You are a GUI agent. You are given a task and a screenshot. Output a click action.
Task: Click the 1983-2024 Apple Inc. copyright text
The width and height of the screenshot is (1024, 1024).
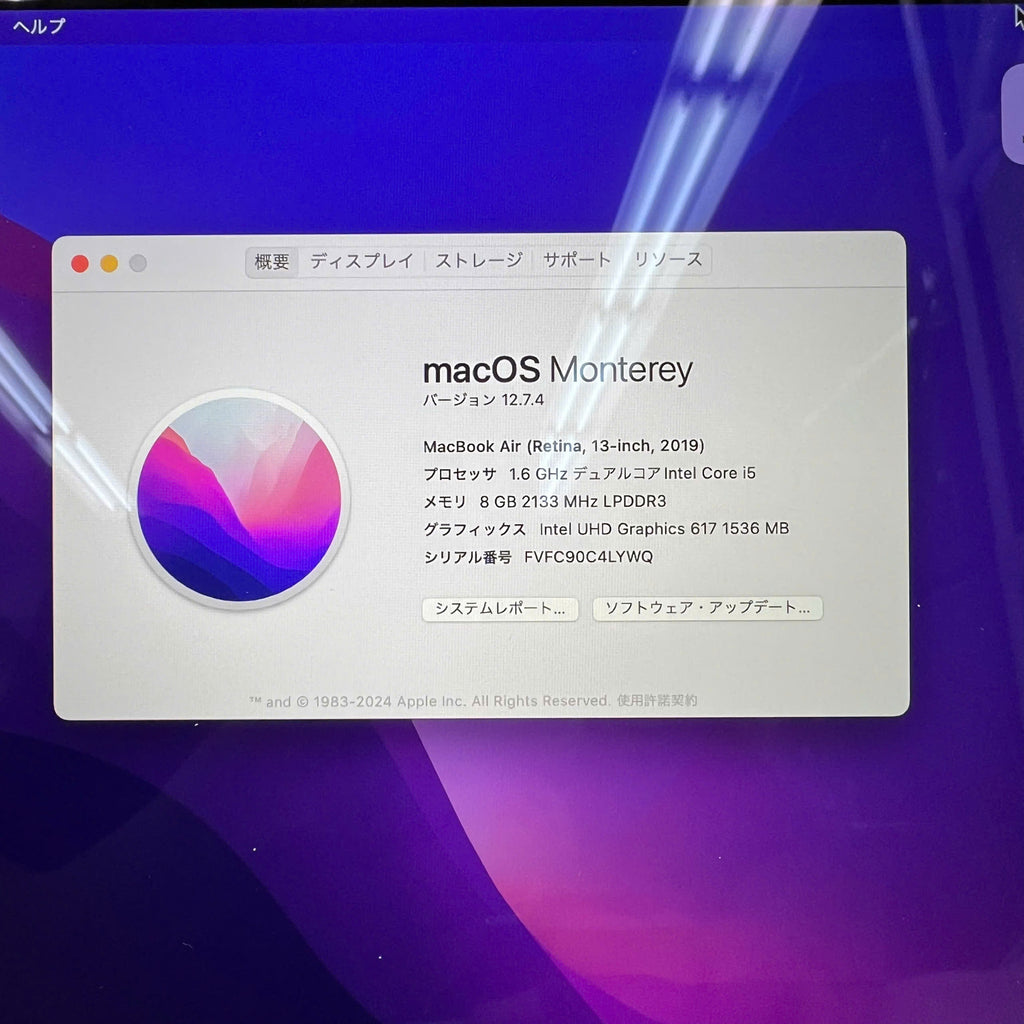pos(429,701)
